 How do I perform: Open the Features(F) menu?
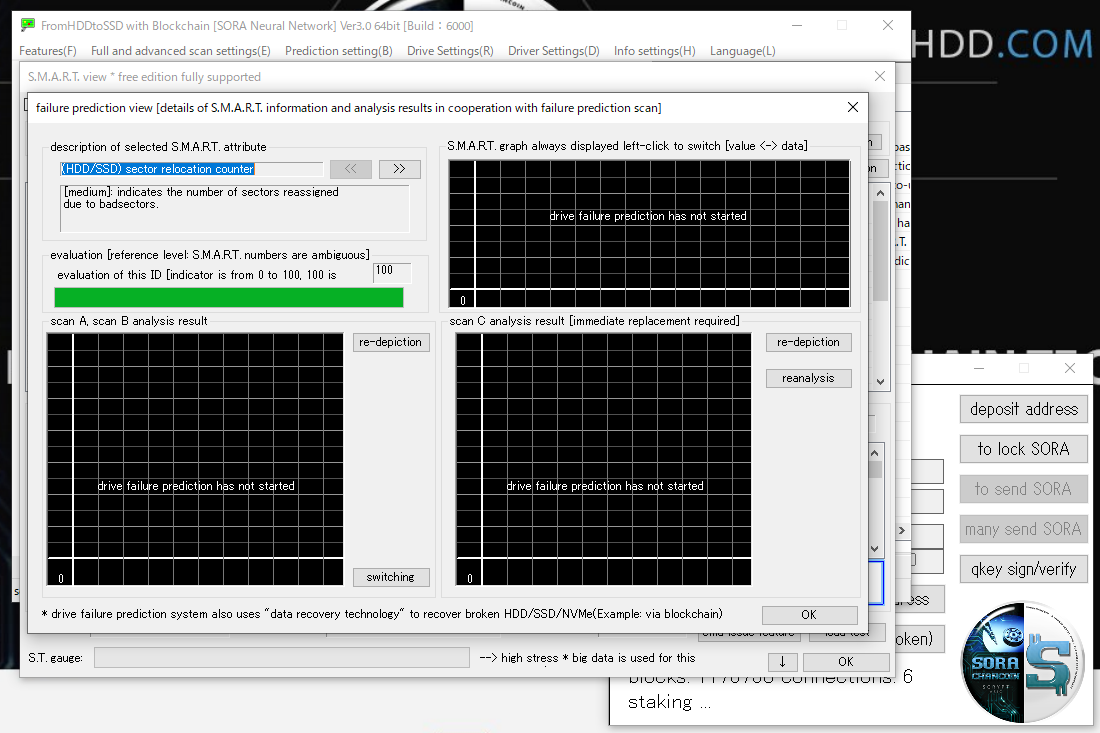pyautogui.click(x=48, y=51)
